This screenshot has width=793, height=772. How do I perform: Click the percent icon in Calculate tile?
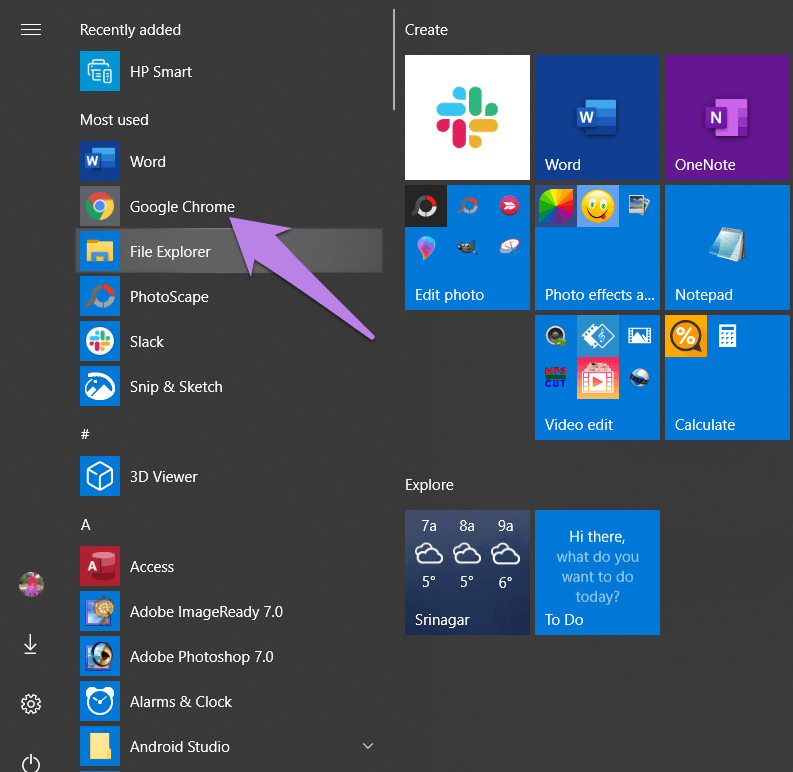pos(686,336)
